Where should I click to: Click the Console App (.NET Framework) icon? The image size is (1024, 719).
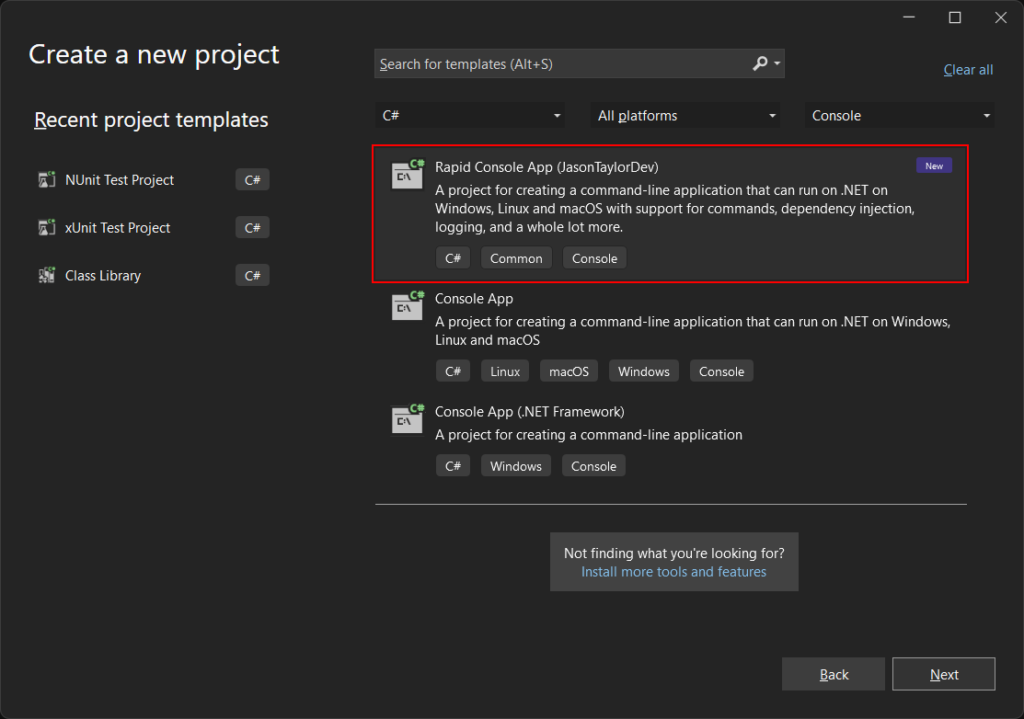tap(407, 420)
